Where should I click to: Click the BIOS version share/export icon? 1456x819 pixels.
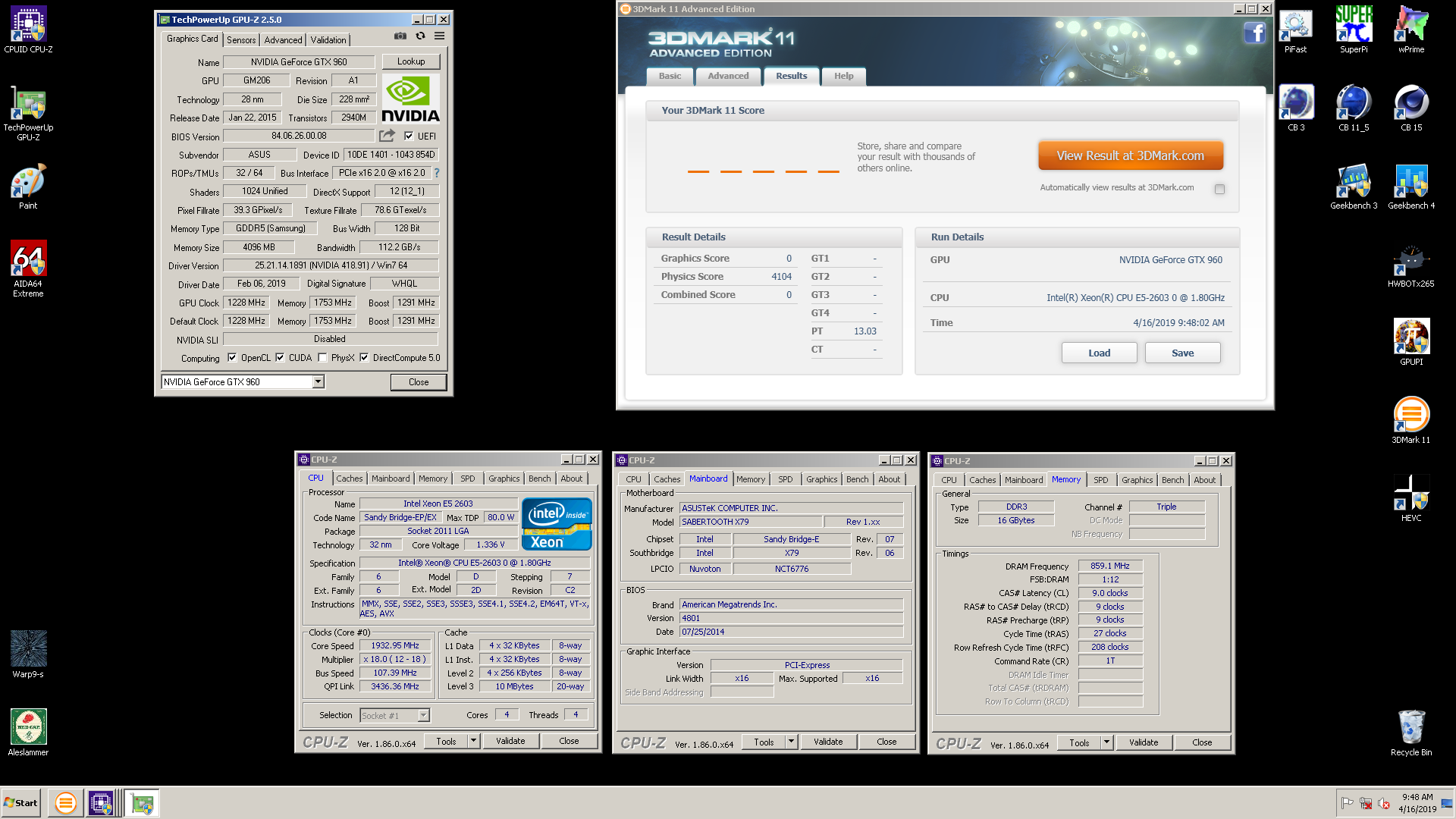click(x=388, y=136)
